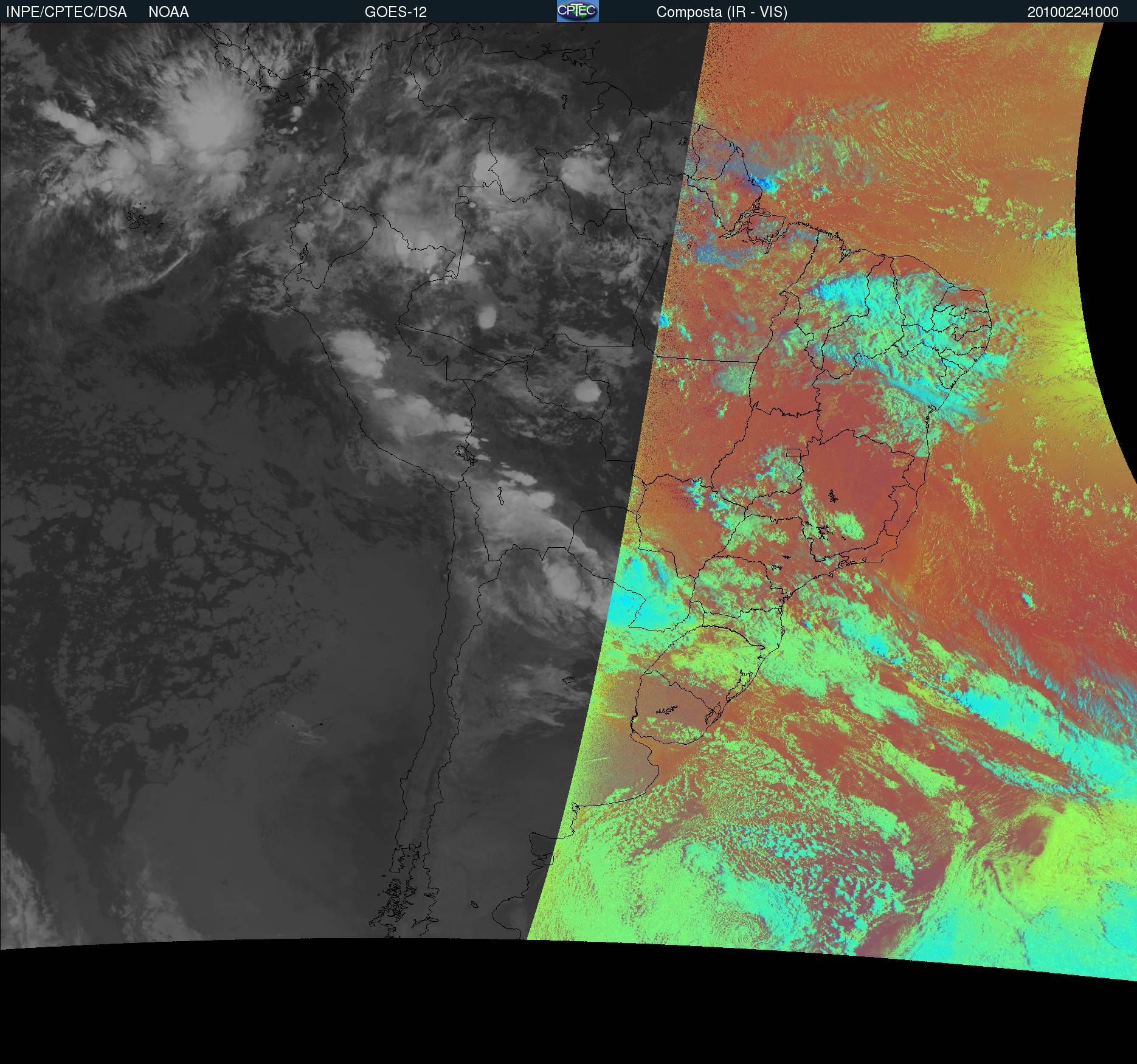
Task: Click the GOES-12 satellite label
Action: click(396, 12)
